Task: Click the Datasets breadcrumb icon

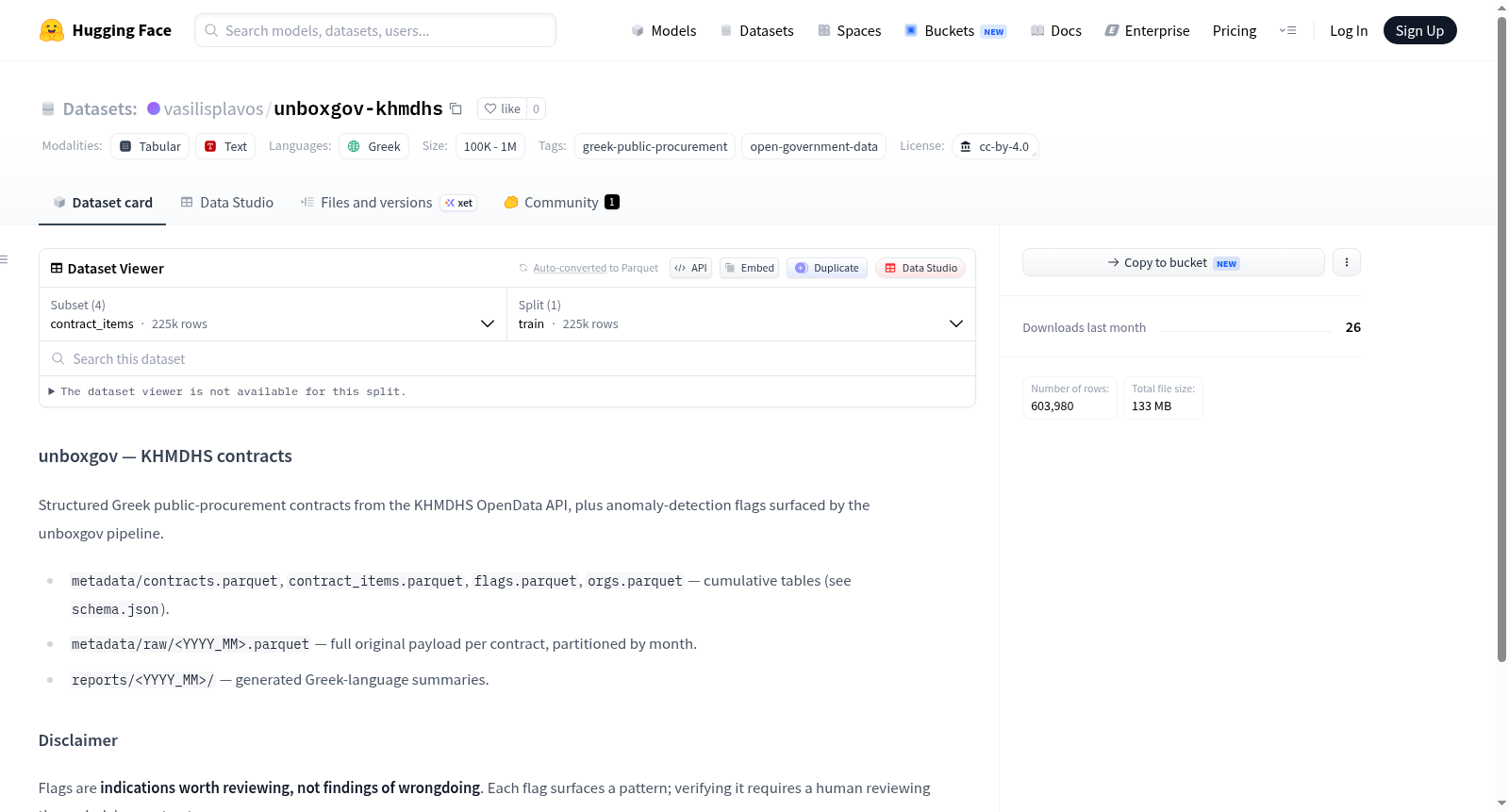Action: coord(48,108)
